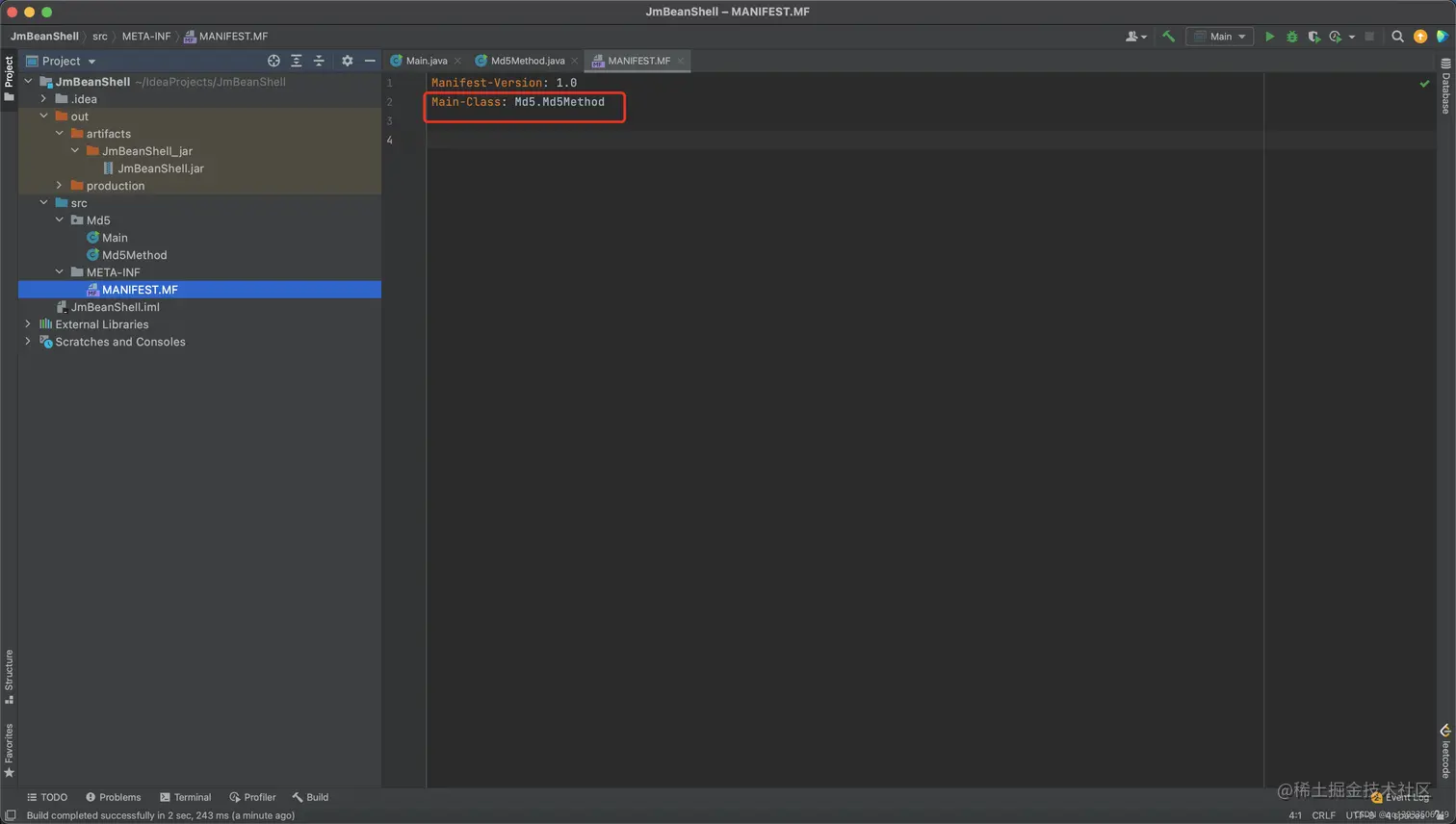The height and width of the screenshot is (824, 1456).
Task: Close the Md5Method.java tab
Action: click(575, 61)
